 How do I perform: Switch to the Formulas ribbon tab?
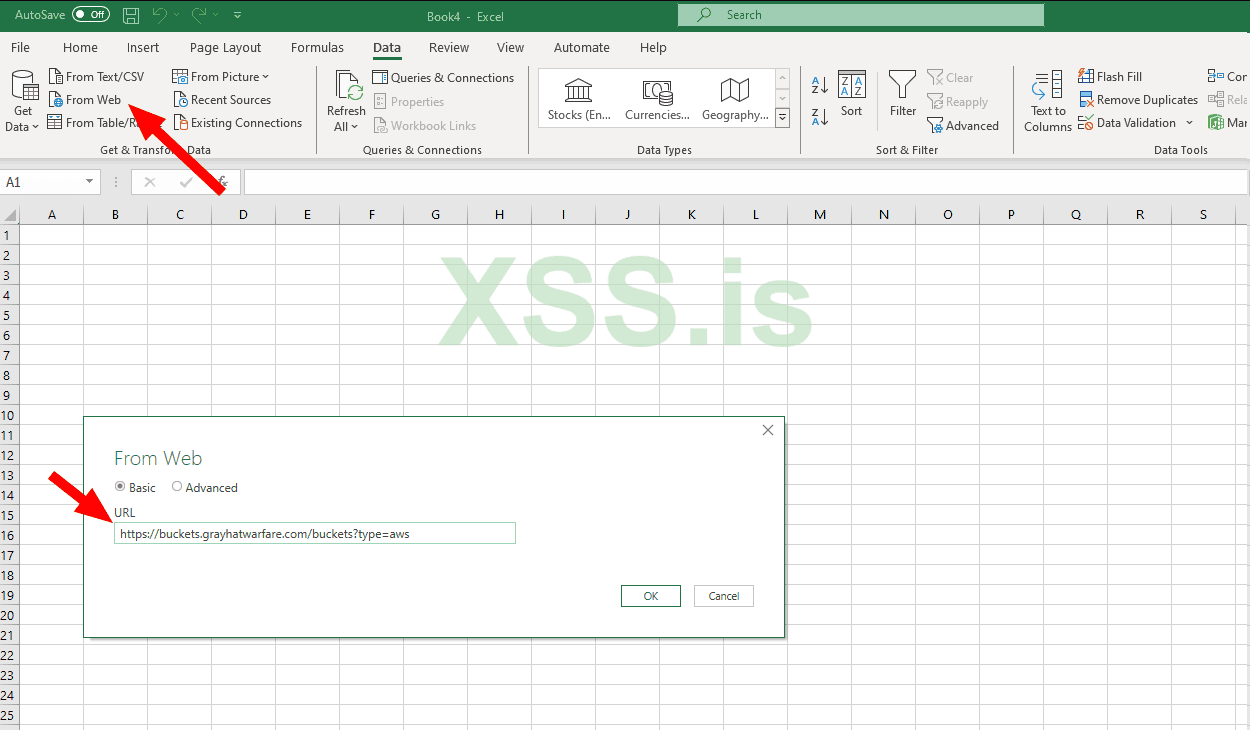[317, 47]
